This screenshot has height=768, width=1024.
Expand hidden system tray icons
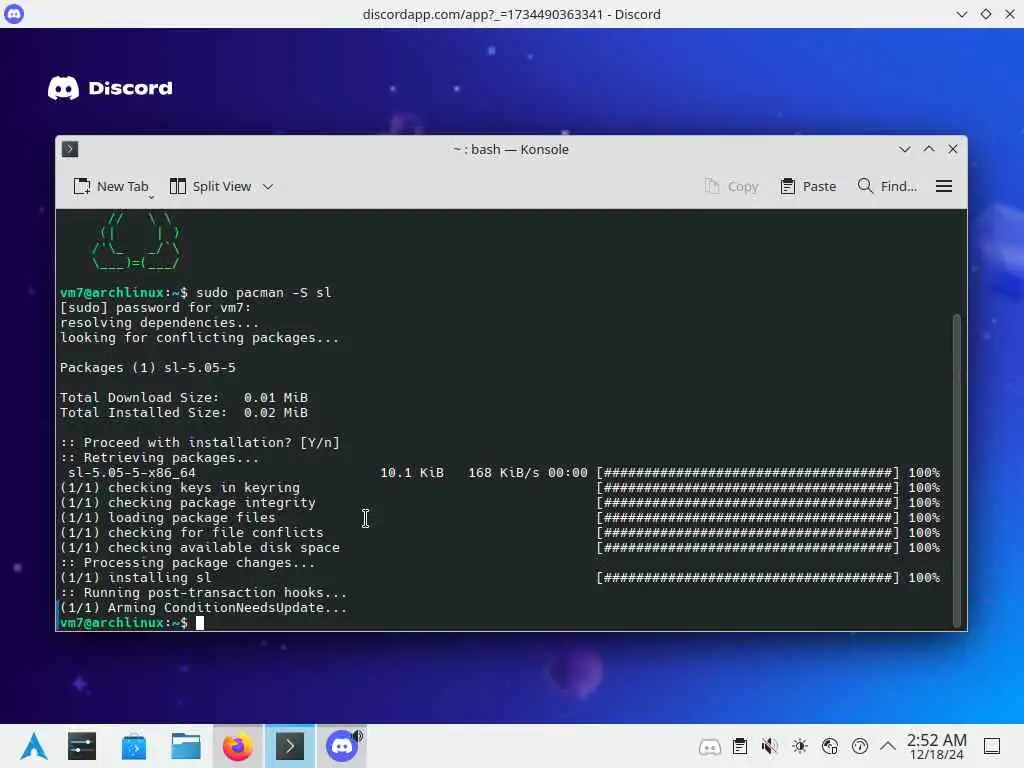888,746
